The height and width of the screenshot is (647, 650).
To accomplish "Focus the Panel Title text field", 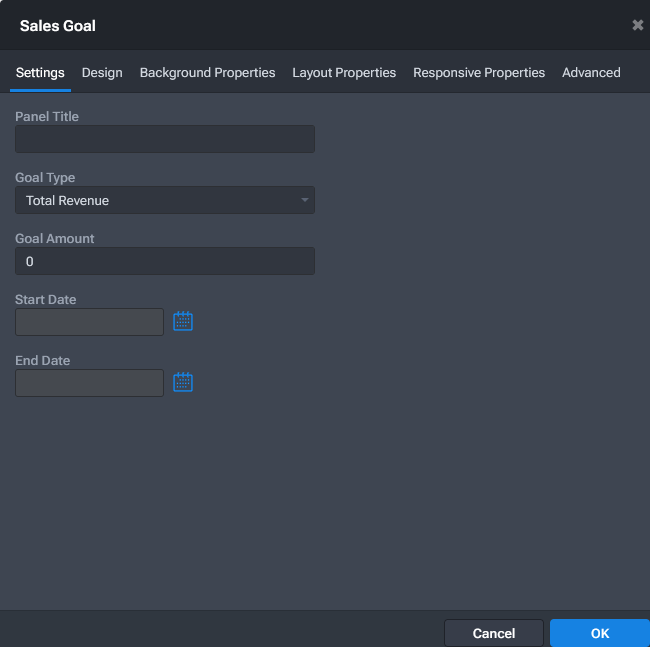I will (x=165, y=139).
